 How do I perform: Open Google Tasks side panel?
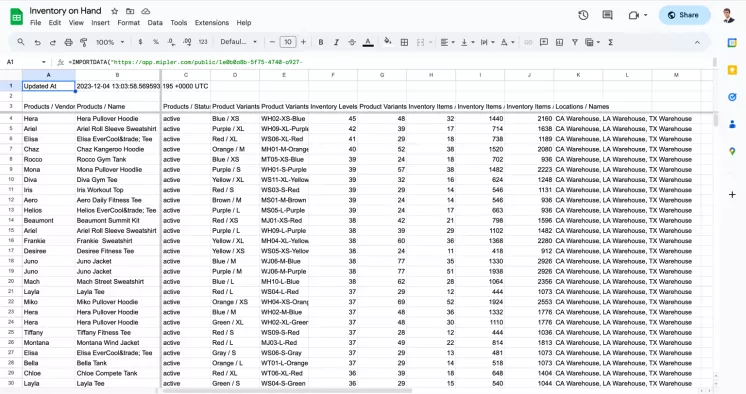(x=732, y=97)
